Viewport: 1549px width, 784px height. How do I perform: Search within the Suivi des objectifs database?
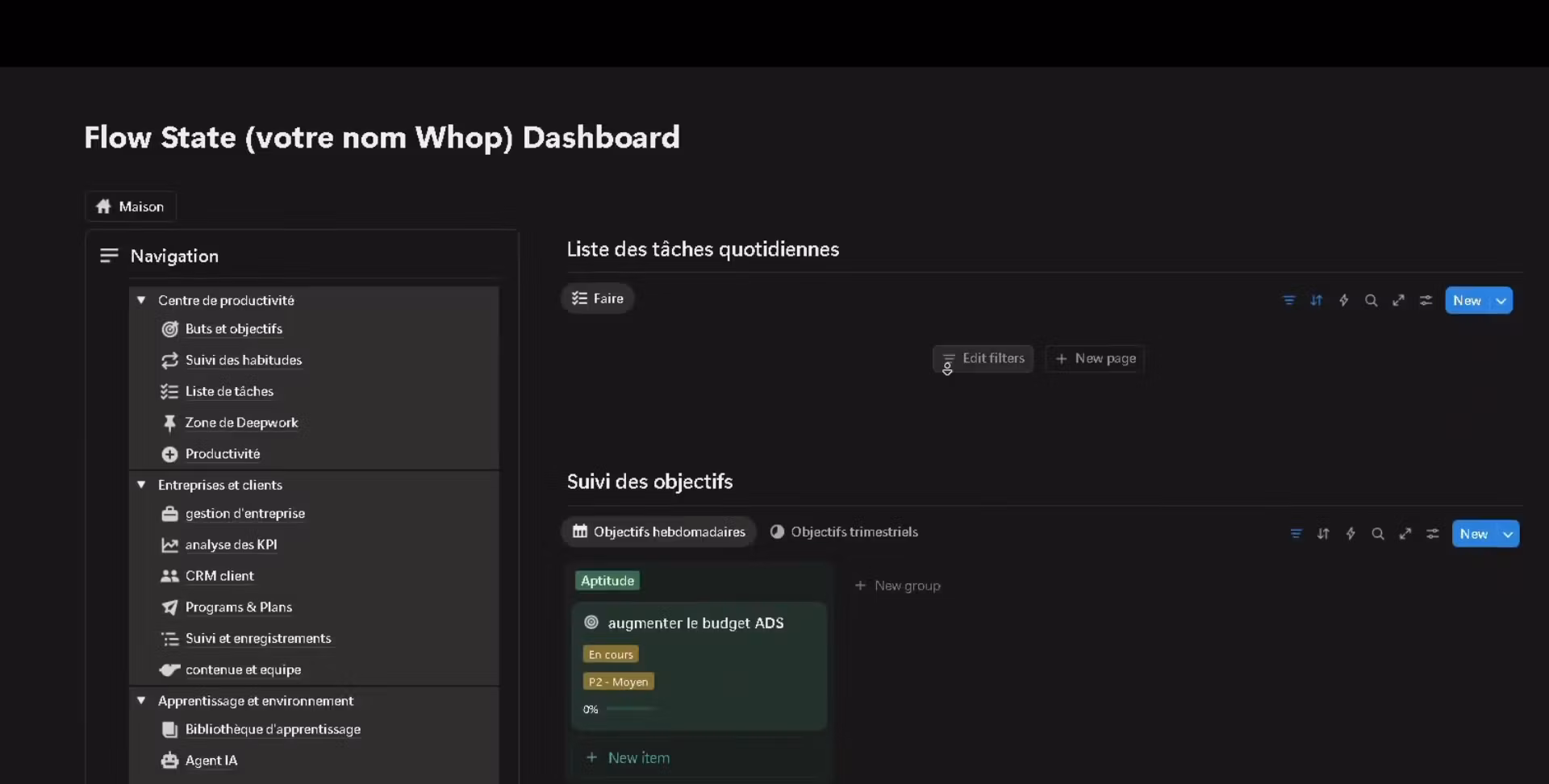(x=1377, y=534)
